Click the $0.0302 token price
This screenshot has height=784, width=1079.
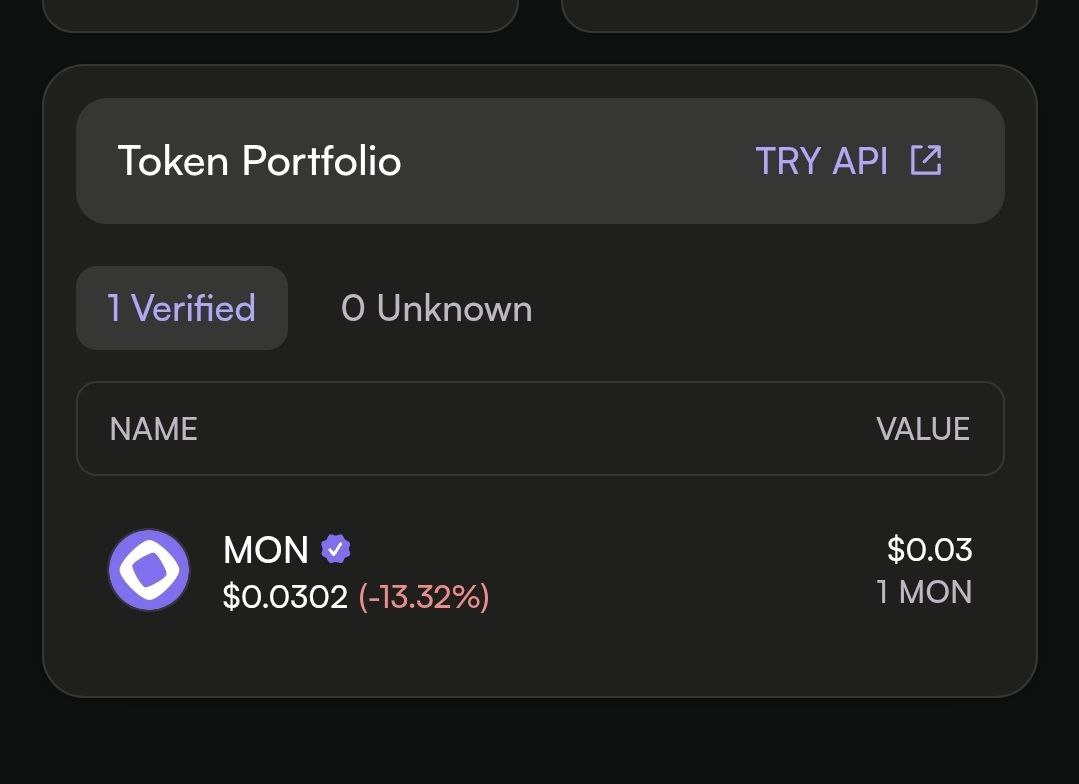[x=285, y=597]
